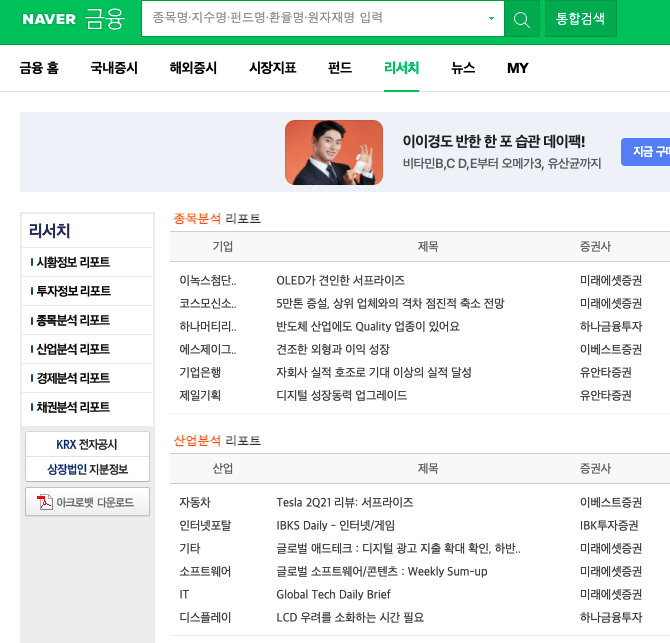Viewport: 670px width, 643px height.
Task: Open report 반도체 산업에도 Quality 업종이 있어요
Action: (368, 327)
